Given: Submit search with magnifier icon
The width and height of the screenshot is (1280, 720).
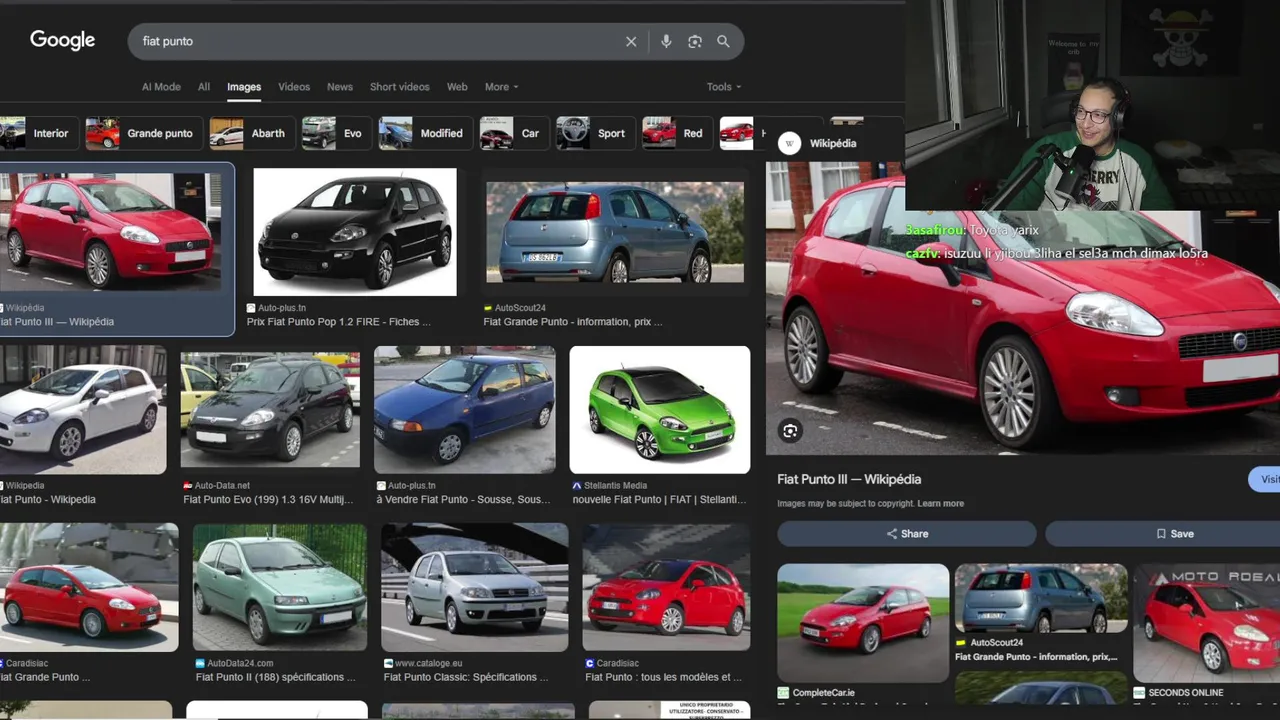Looking at the screenshot, I should [x=723, y=41].
